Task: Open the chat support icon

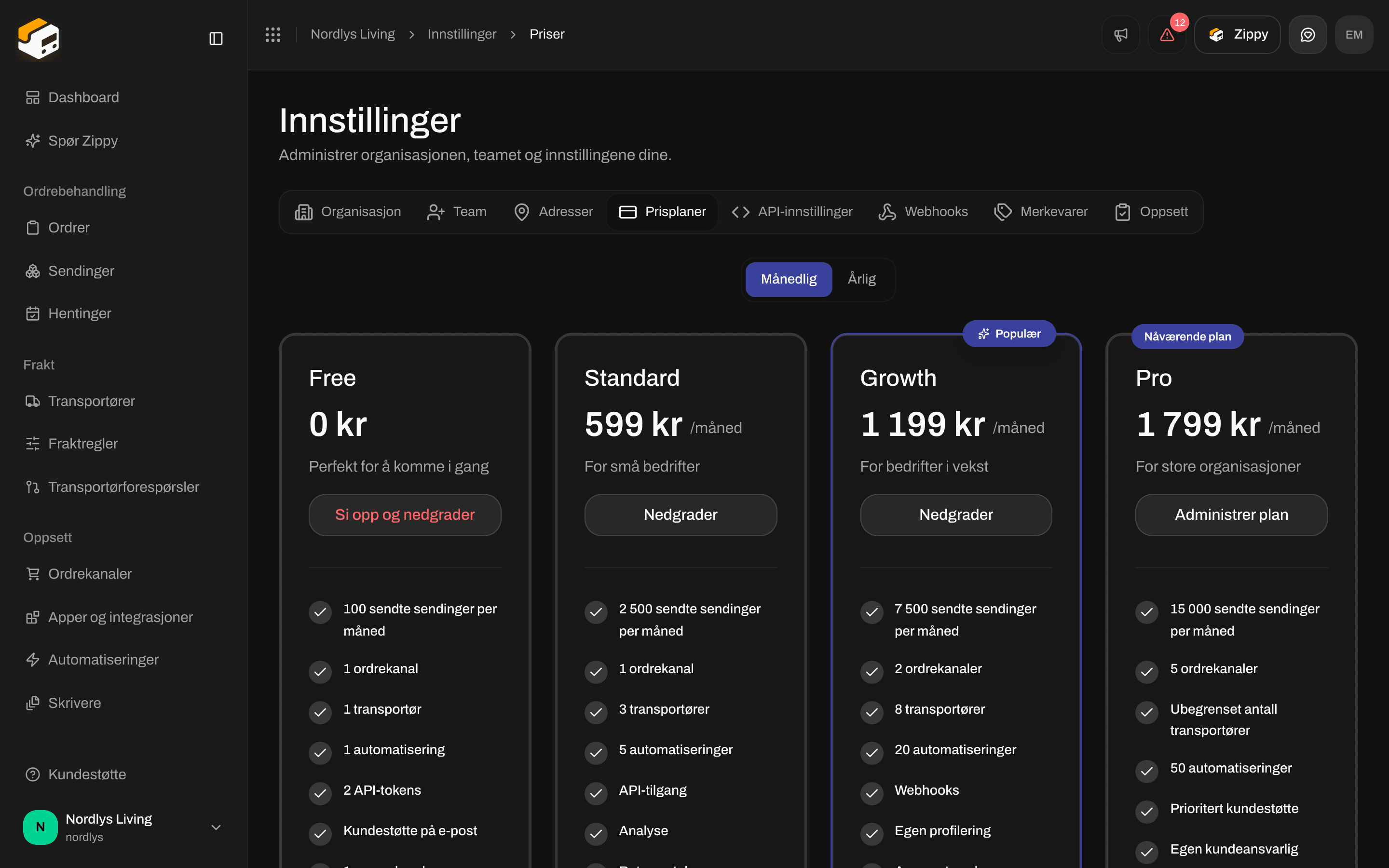Action: tap(1307, 34)
